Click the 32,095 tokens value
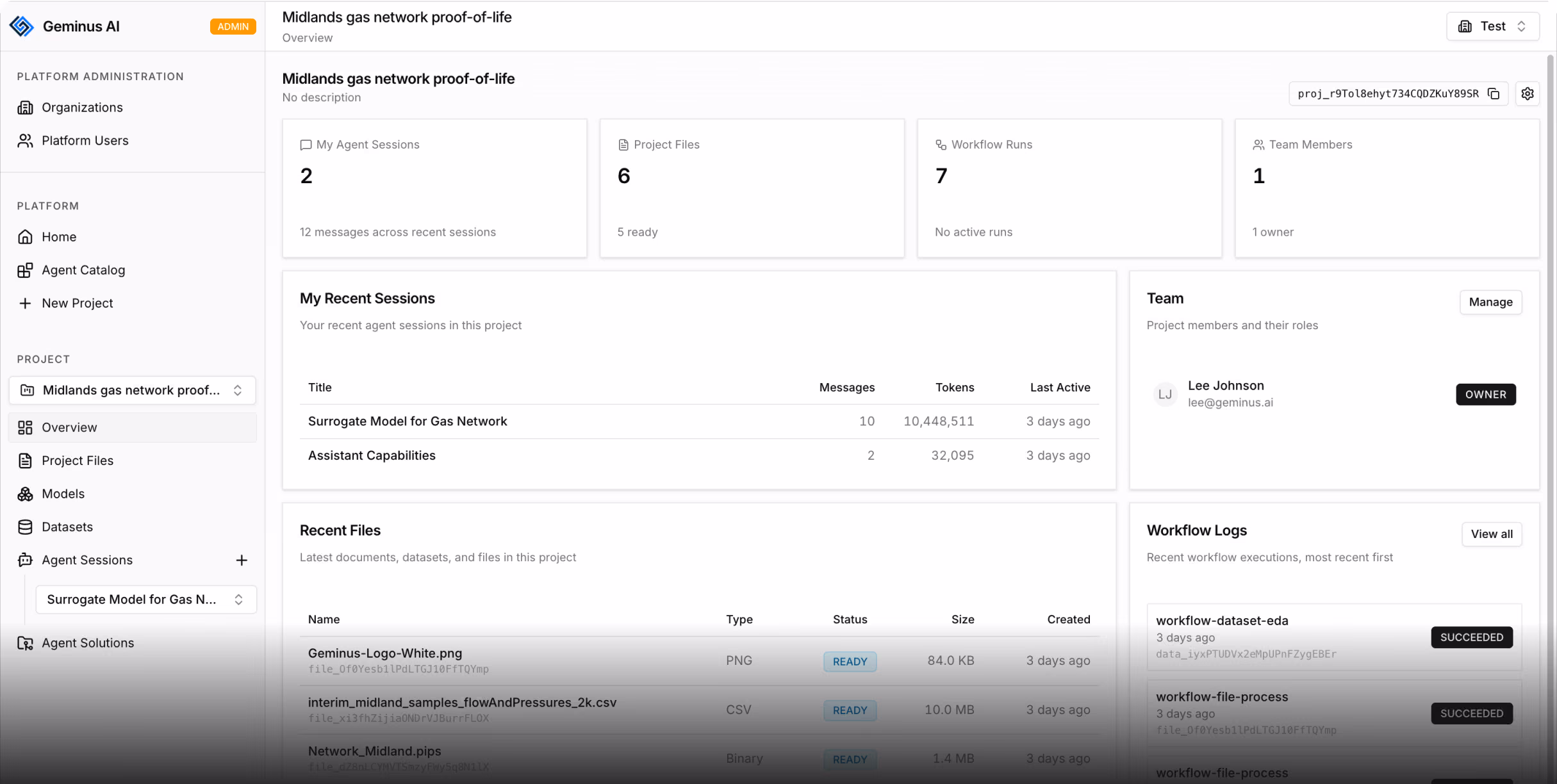Image resolution: width=1557 pixels, height=784 pixels. 952,455
